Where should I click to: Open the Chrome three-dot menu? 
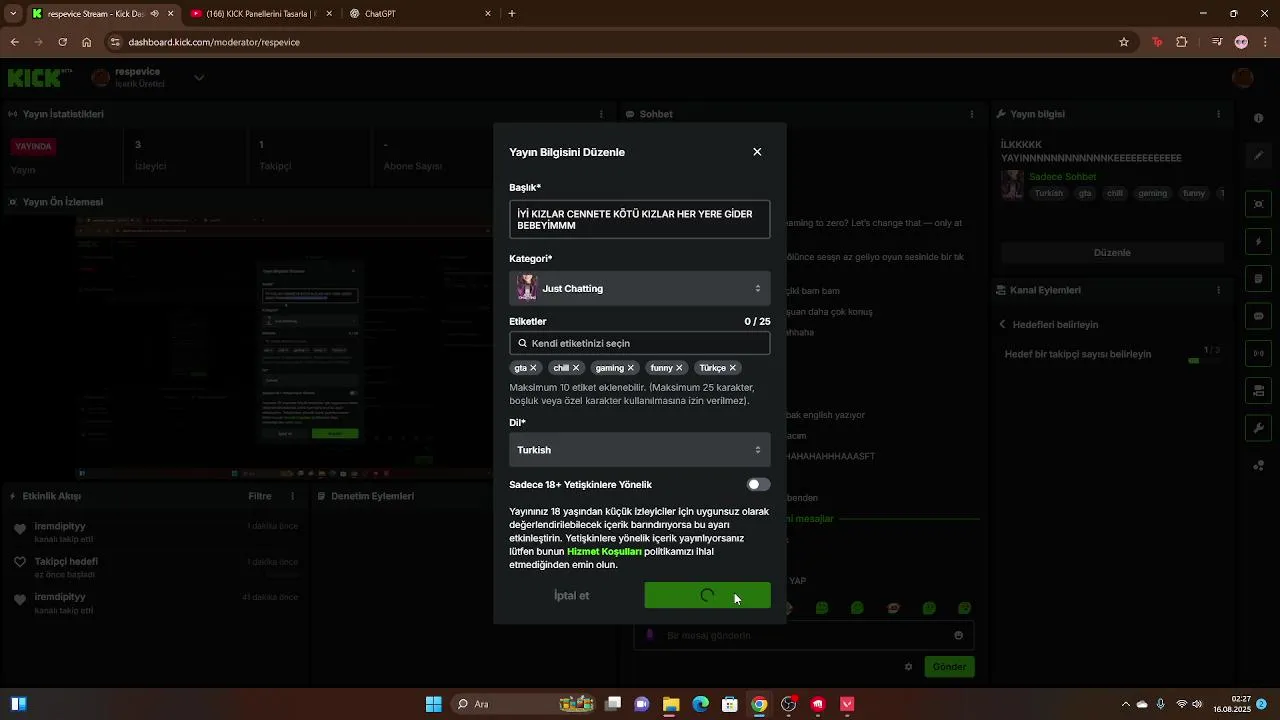tap(1265, 42)
